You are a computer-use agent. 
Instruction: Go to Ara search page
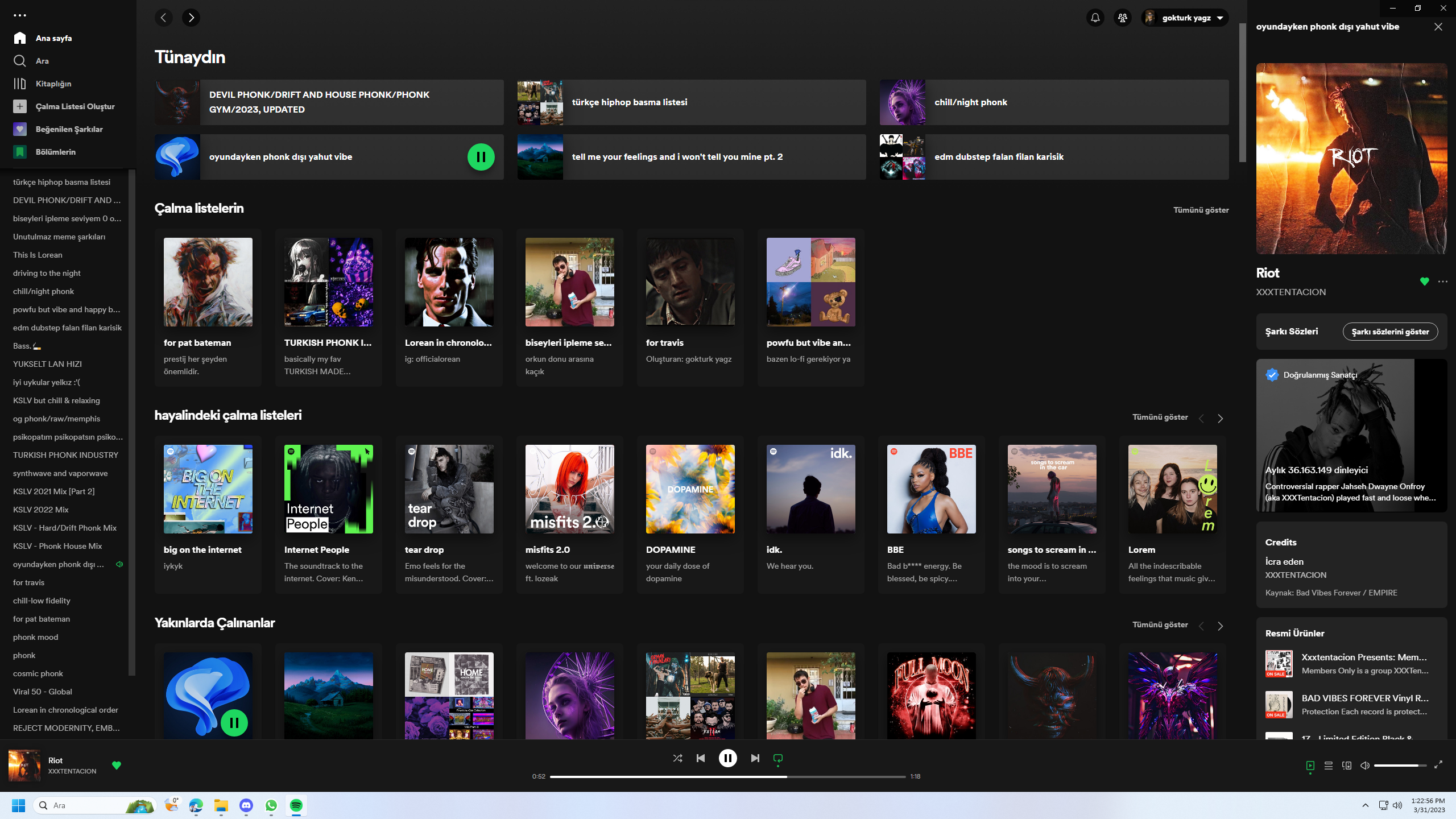[42, 61]
